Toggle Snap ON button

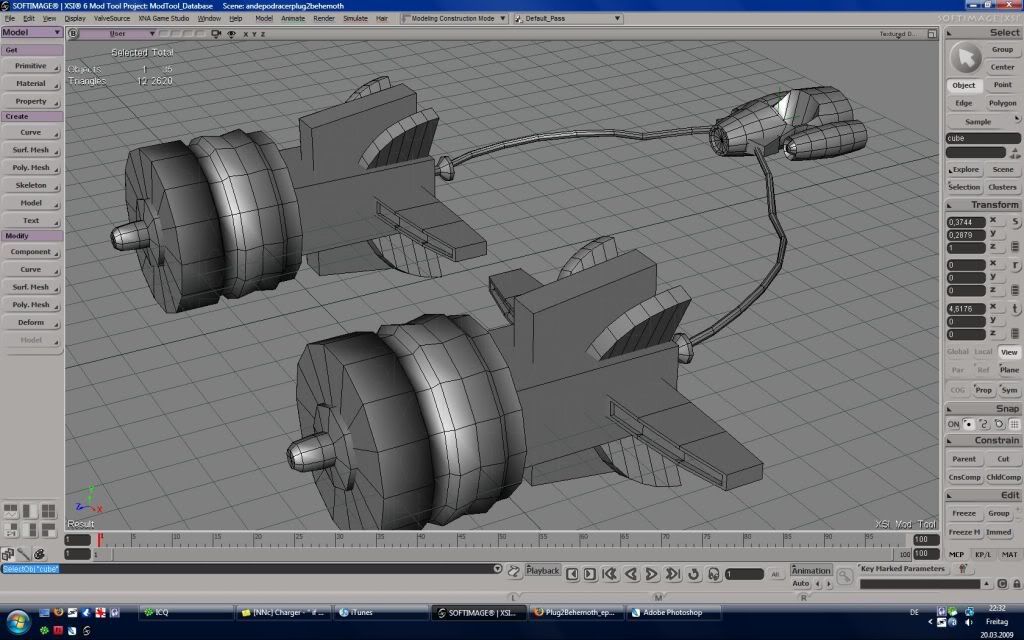click(953, 424)
